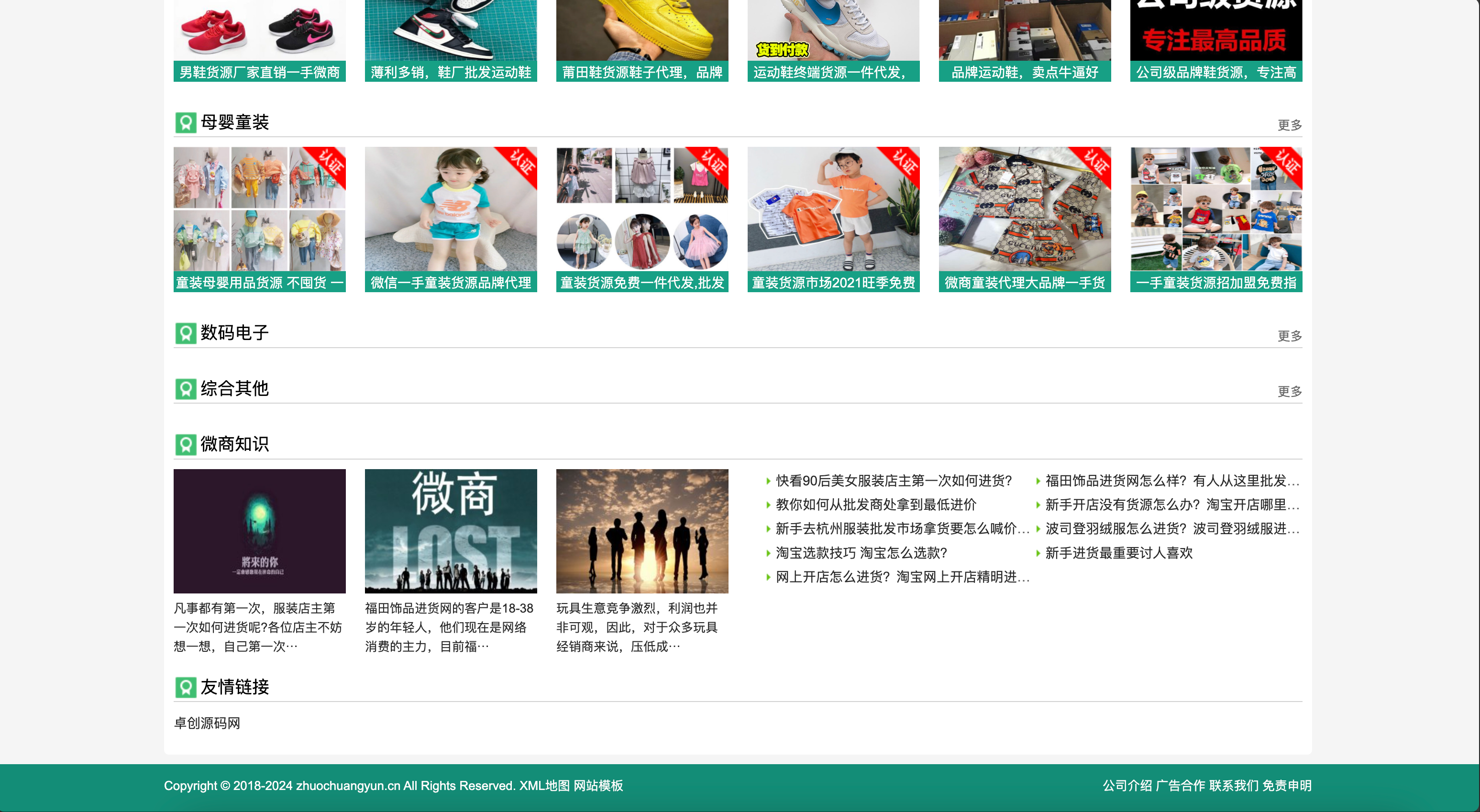Click the 数码电子 section badge icon
1480x812 pixels.
[x=186, y=333]
